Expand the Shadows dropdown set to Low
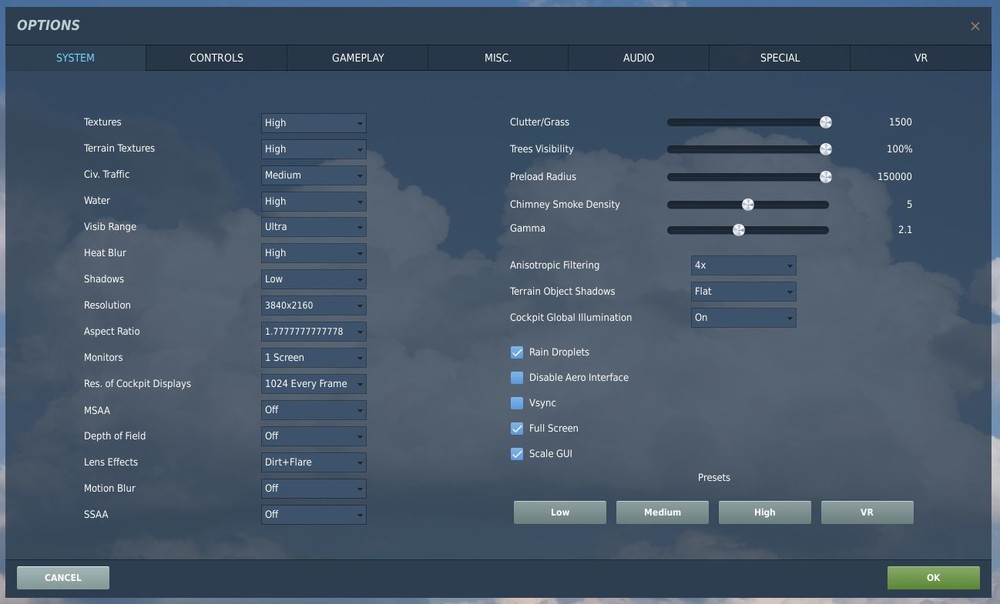The height and width of the screenshot is (604, 1000). 313,279
